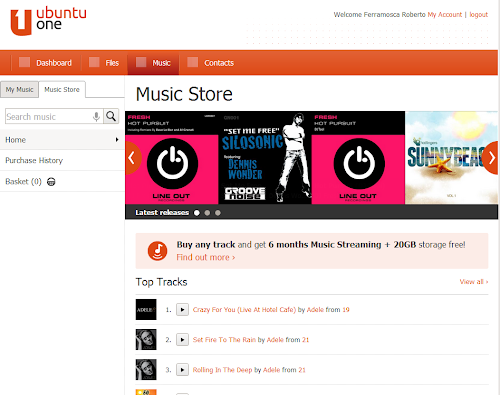Screen dimensions: 500x395
Task: Click track 3 album 21 thumbnail
Action: (146, 369)
